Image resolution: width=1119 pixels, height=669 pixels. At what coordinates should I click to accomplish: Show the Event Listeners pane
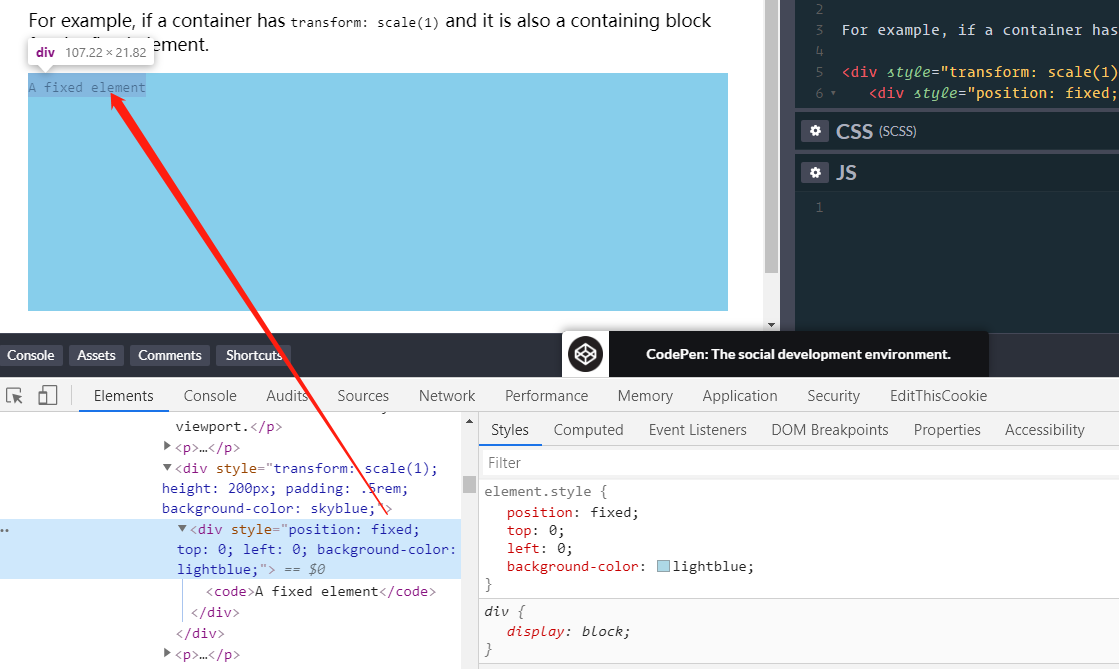(697, 430)
